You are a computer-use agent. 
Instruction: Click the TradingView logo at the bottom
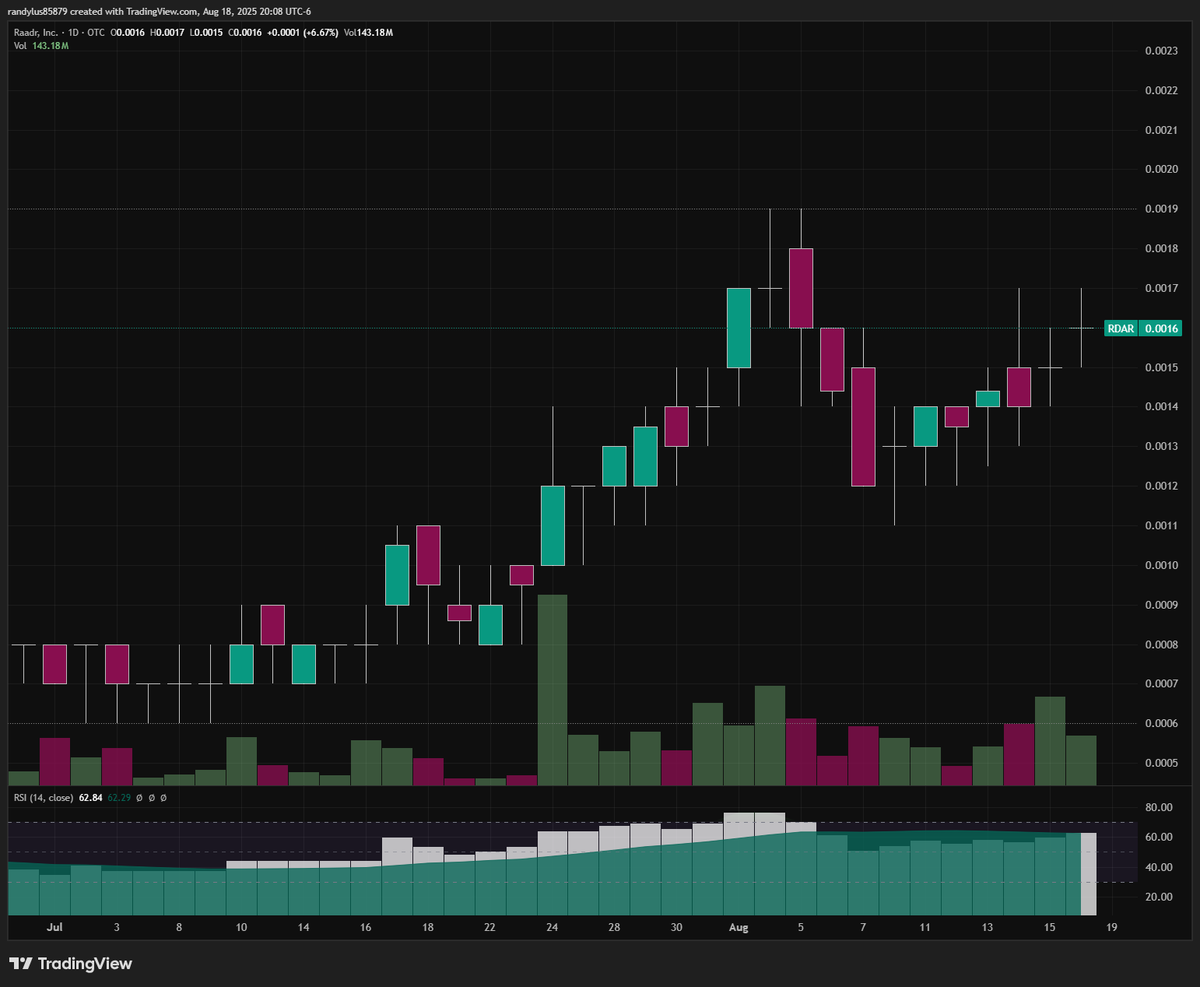(x=71, y=964)
